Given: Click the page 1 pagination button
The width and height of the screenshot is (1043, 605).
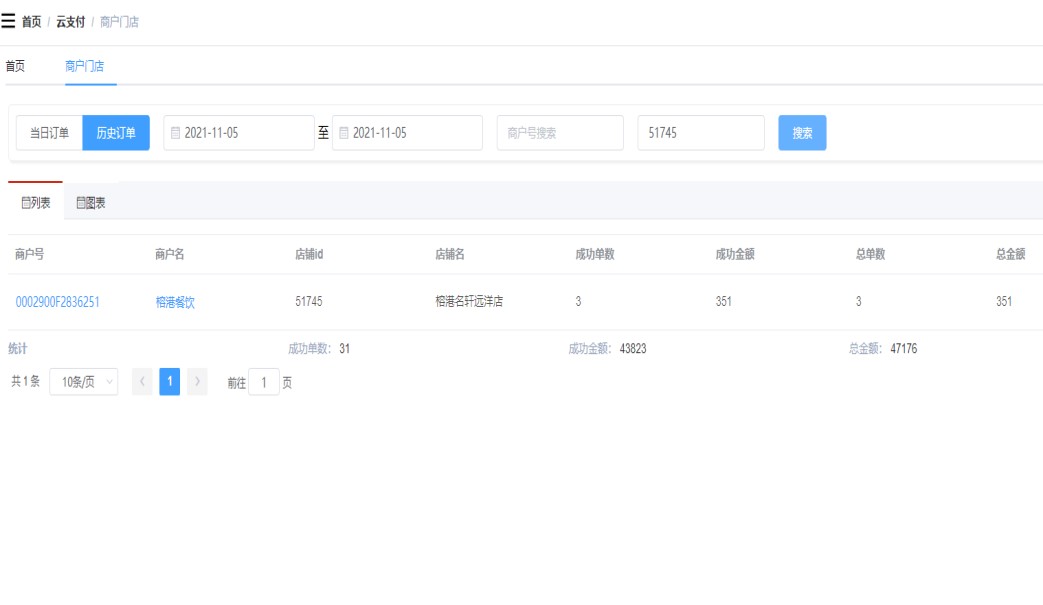Looking at the screenshot, I should click(170, 382).
